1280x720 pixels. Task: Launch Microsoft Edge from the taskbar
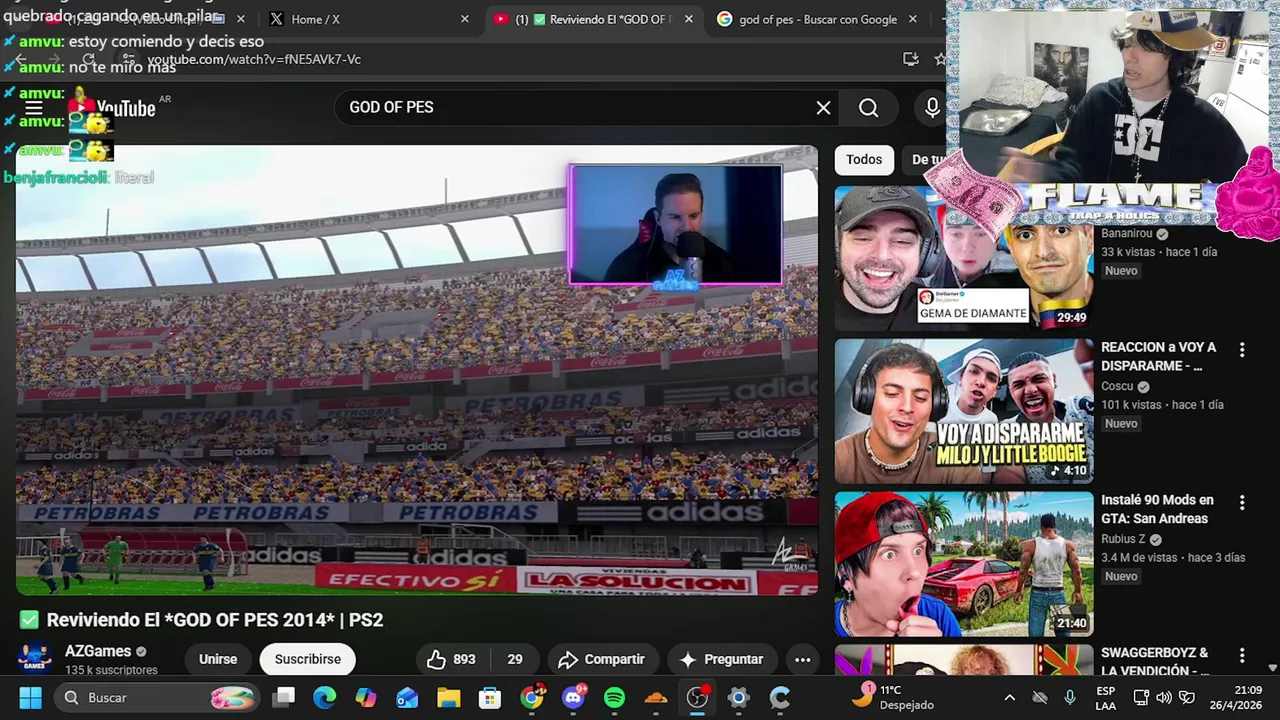point(325,697)
